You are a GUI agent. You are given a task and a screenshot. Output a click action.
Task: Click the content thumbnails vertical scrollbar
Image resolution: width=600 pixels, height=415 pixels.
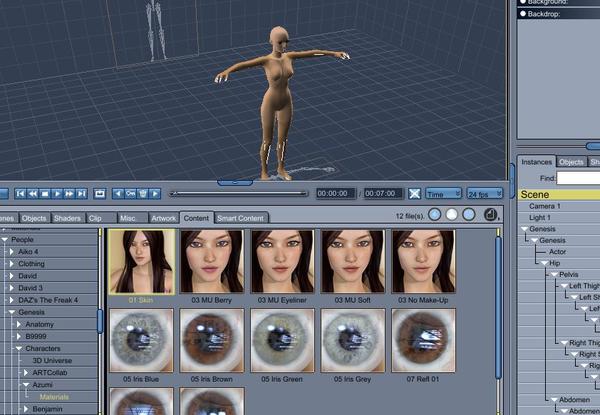tap(498, 308)
